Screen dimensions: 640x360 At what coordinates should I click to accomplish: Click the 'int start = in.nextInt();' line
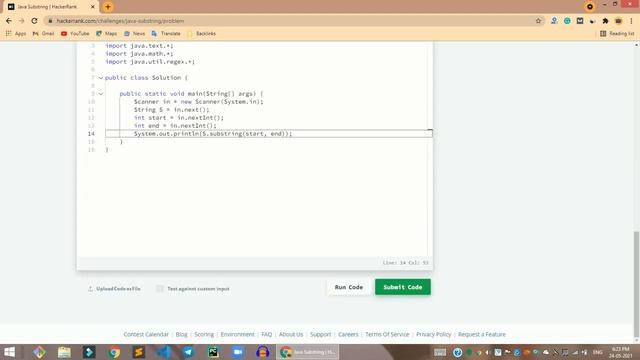(x=179, y=118)
